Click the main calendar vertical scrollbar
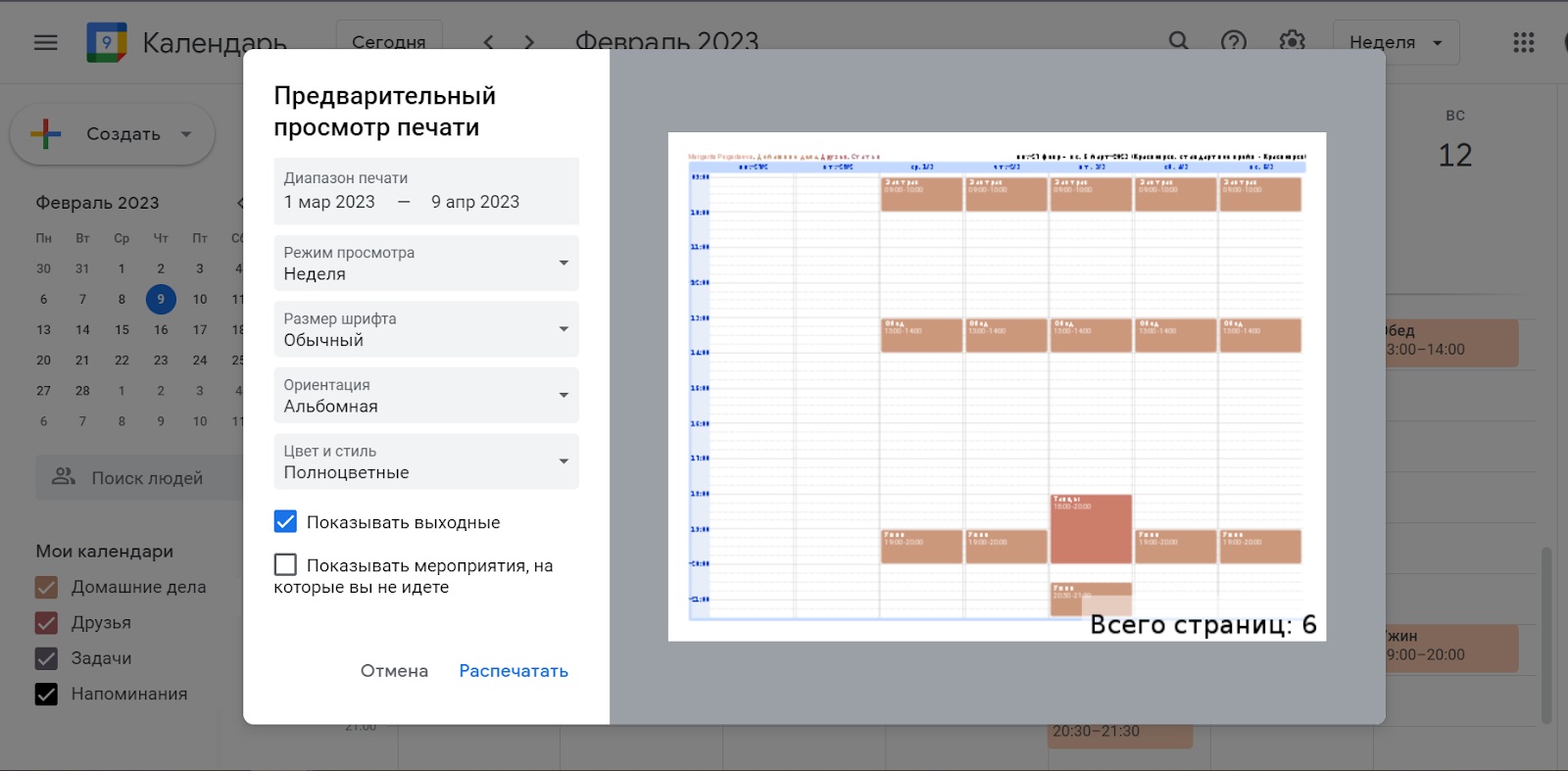Image resolution: width=1568 pixels, height=771 pixels. 1546,635
